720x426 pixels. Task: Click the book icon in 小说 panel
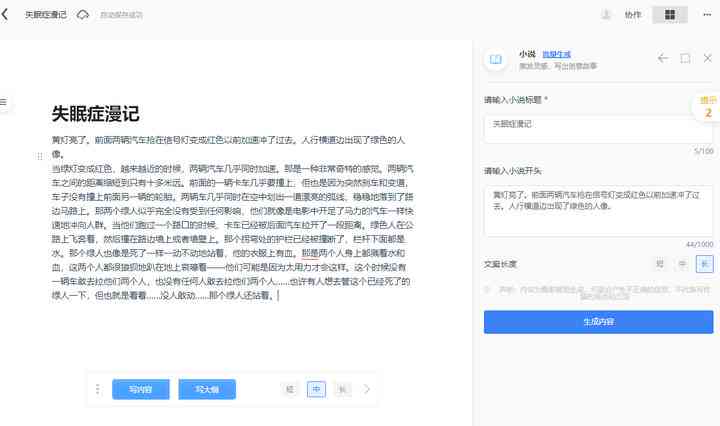[x=495, y=59]
